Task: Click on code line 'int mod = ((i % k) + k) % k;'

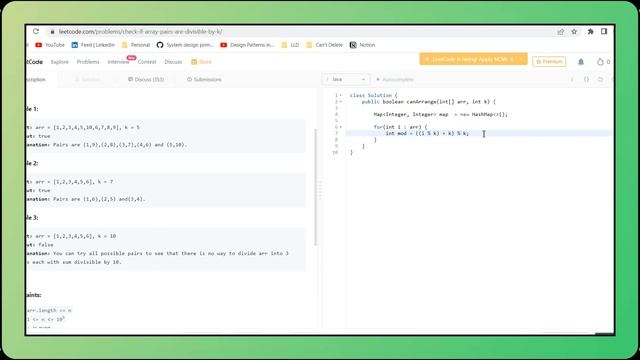Action: click(x=427, y=133)
